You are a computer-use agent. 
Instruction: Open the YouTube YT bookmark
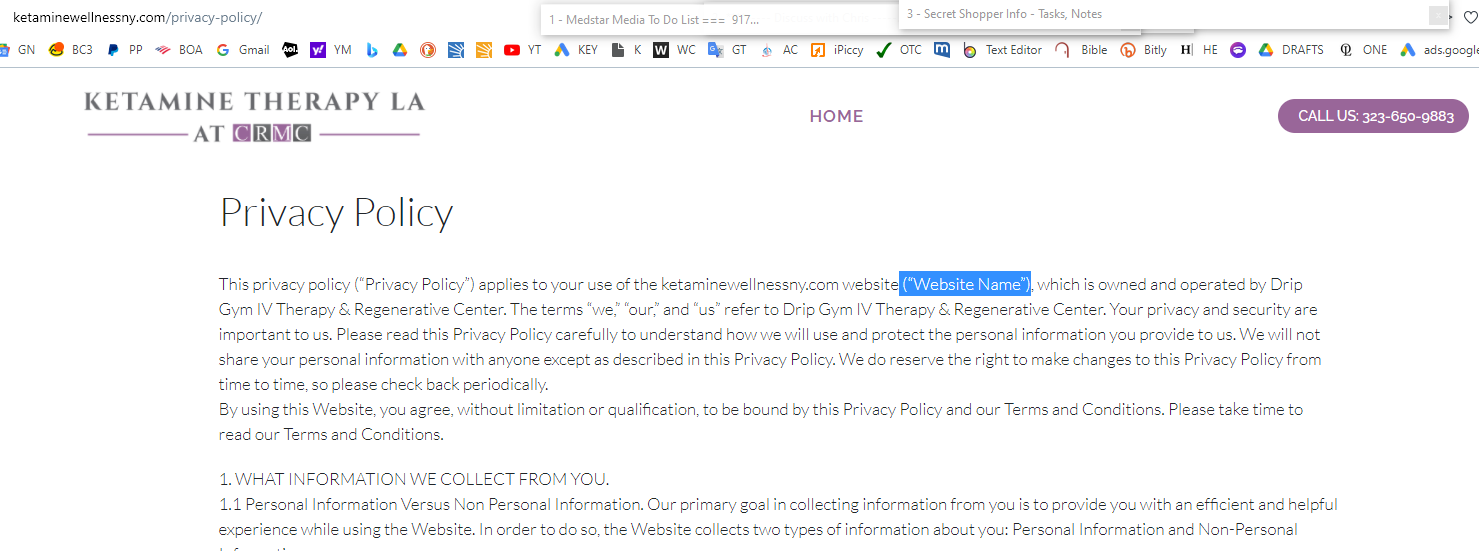[x=523, y=50]
